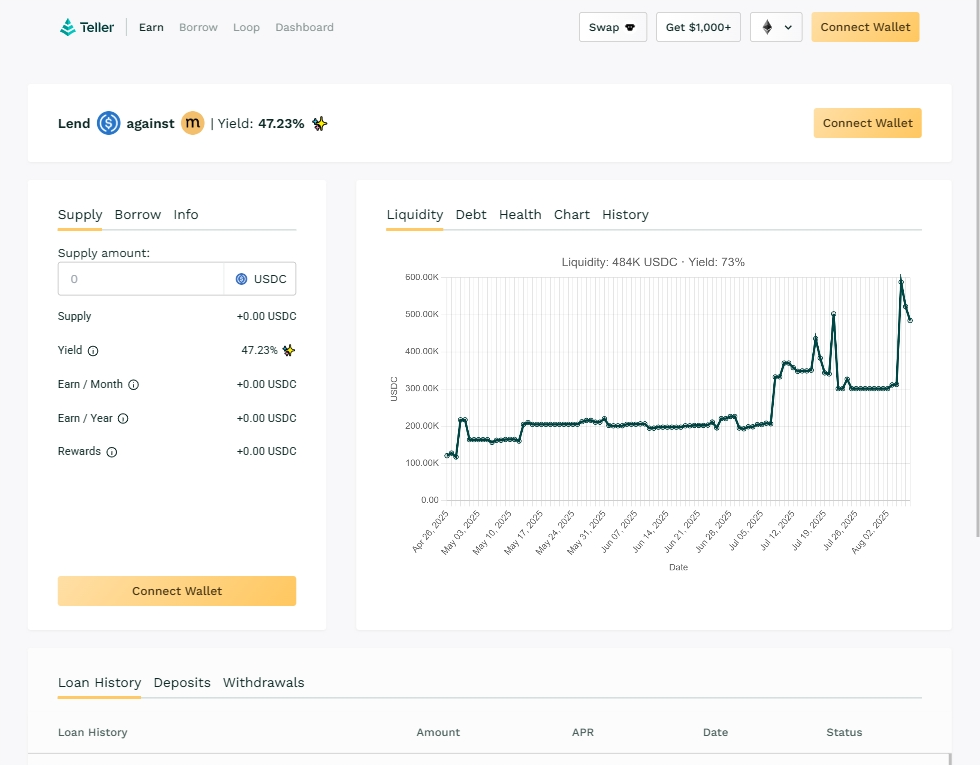Switch to the Info tab
This screenshot has width=980, height=765.
point(186,214)
